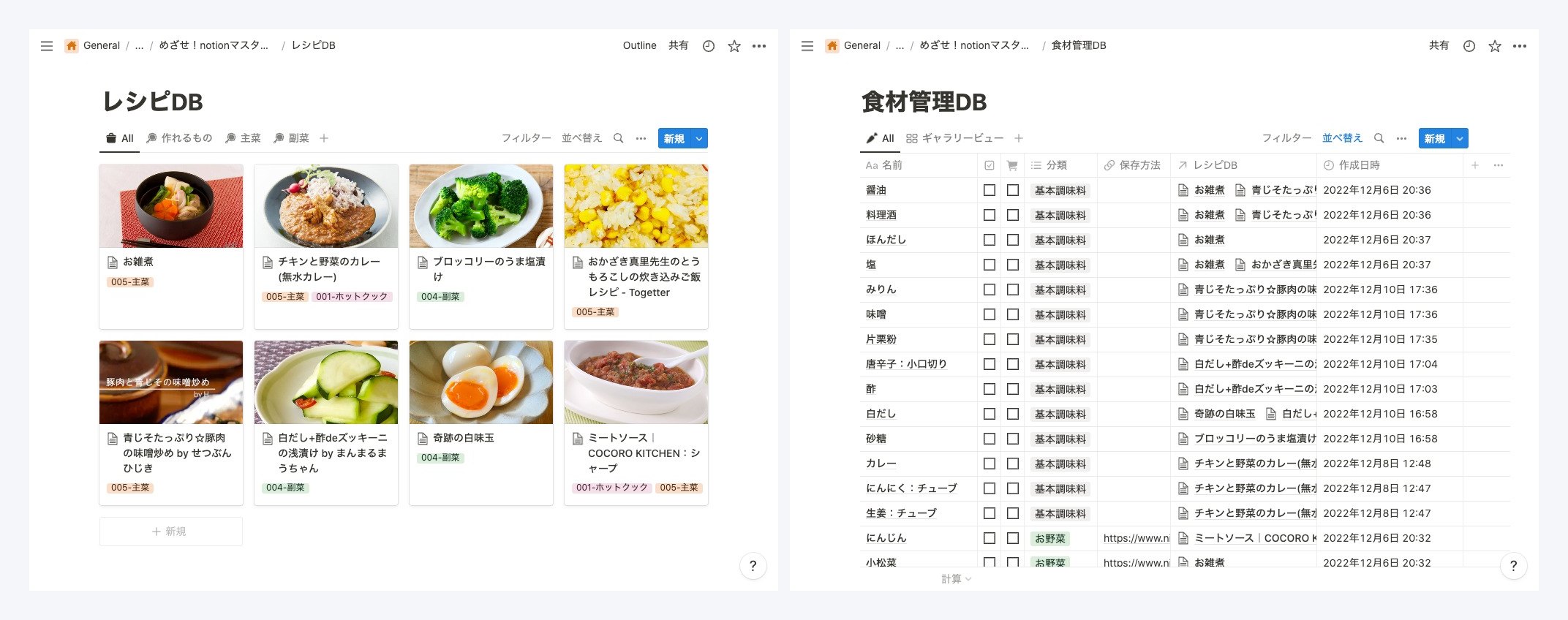
Task: Click General home icon in レシピDB breadcrumb
Action: [72, 45]
